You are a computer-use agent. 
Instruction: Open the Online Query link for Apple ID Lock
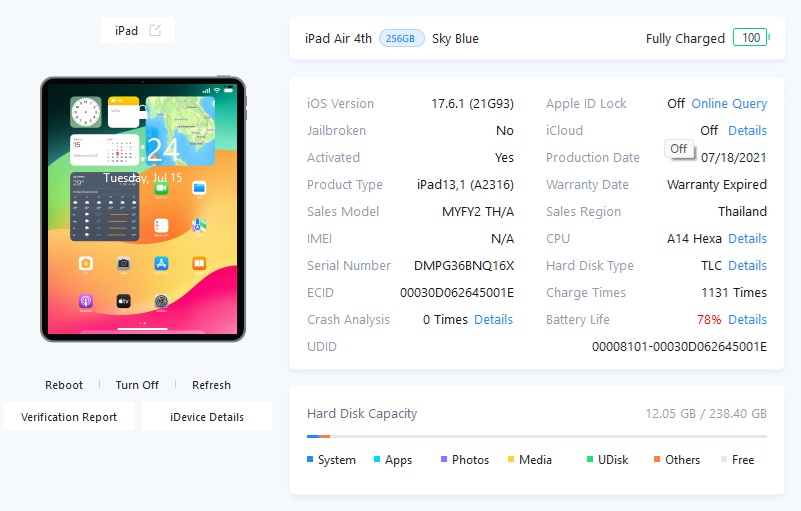729,104
